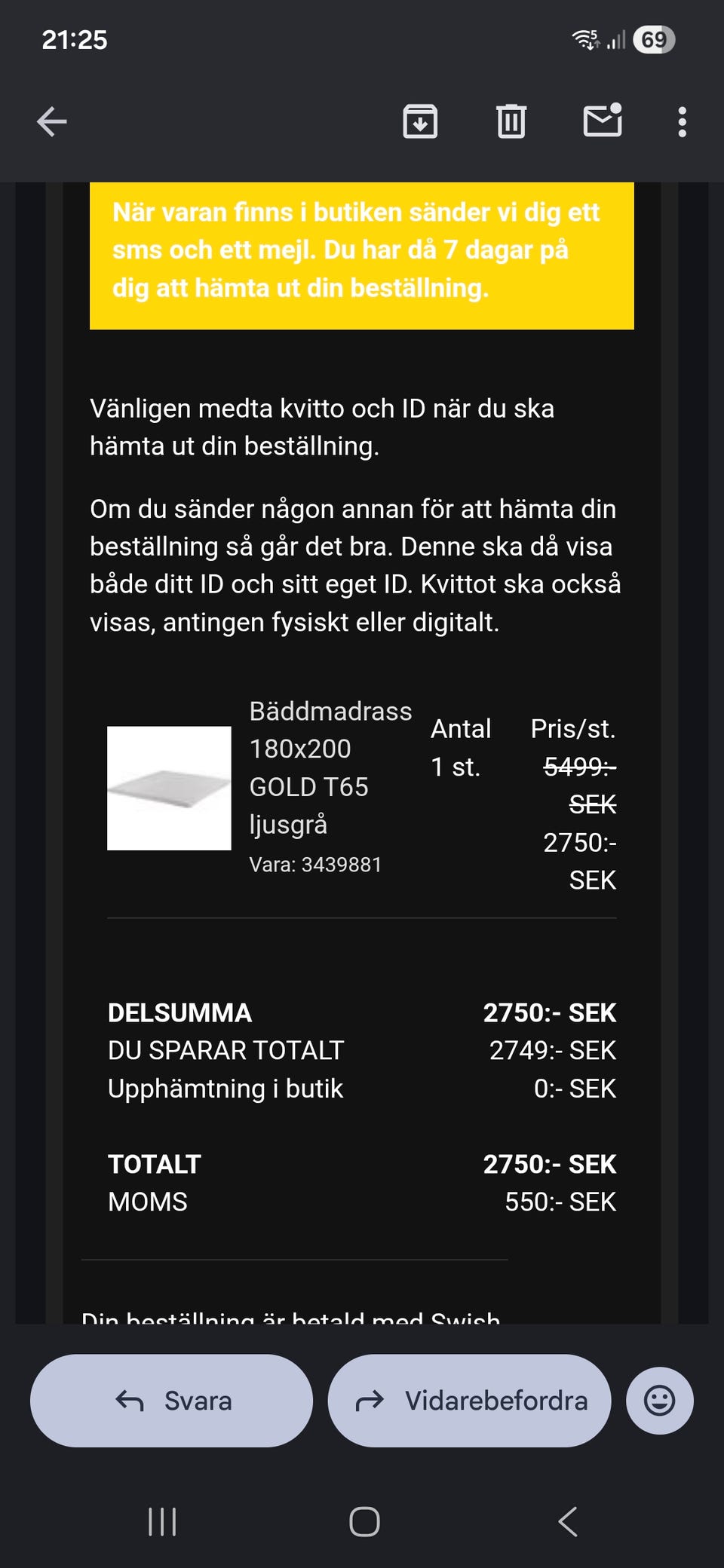Delete the email using trash icon
The width and height of the screenshot is (724, 1568).
coord(511,121)
